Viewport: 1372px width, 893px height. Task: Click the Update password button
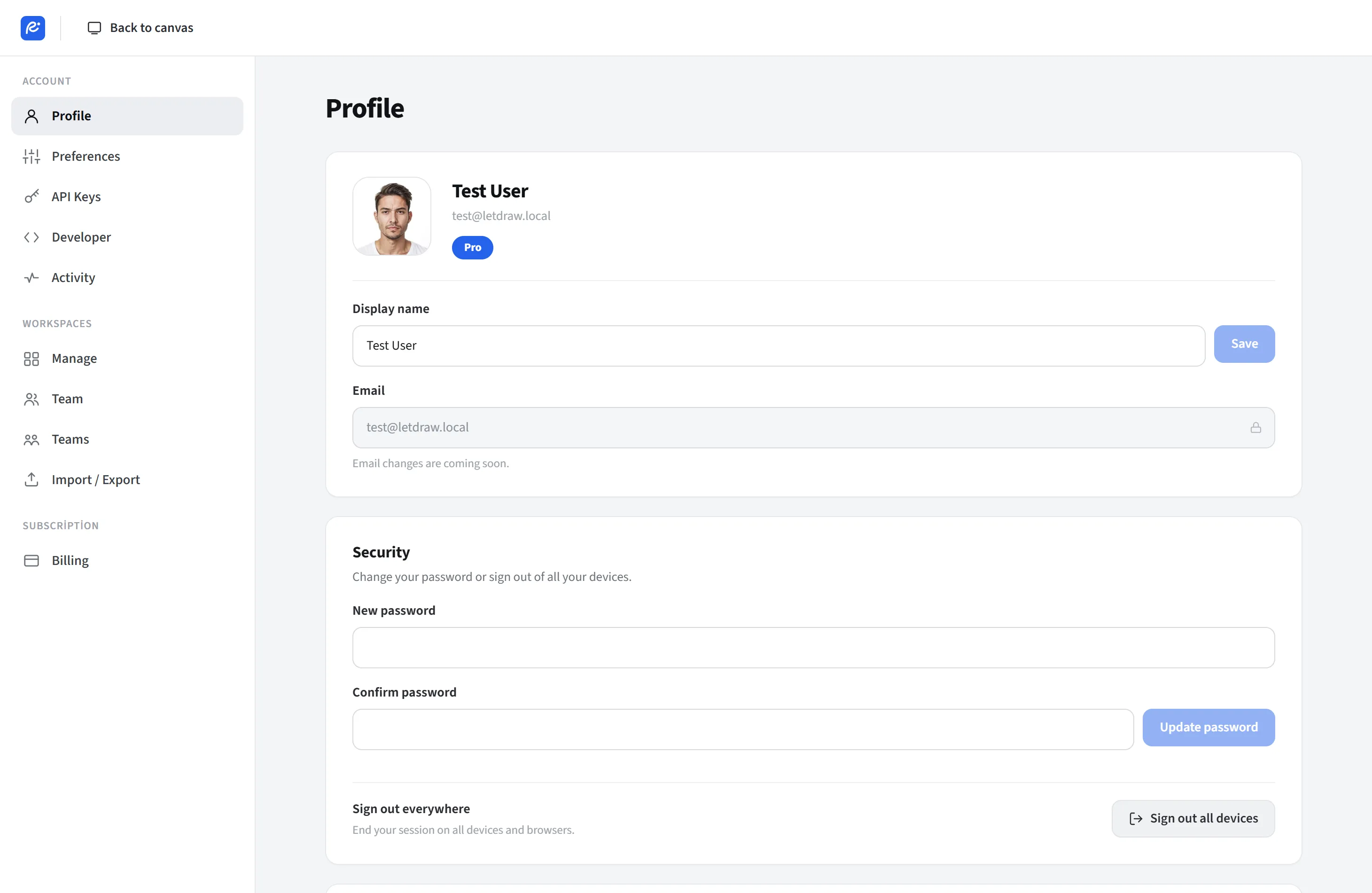coord(1208,728)
